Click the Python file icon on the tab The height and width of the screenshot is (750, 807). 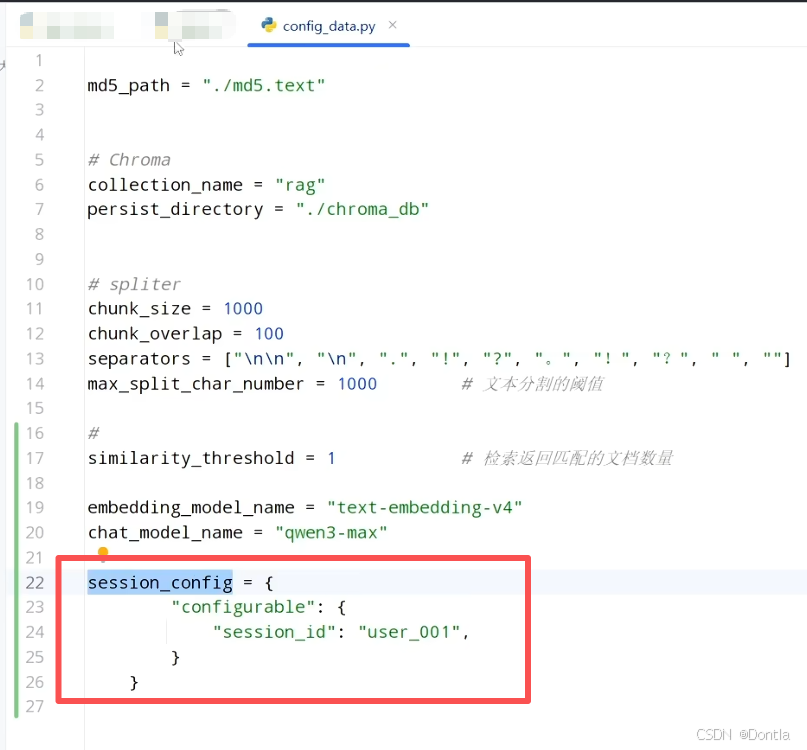(269, 25)
